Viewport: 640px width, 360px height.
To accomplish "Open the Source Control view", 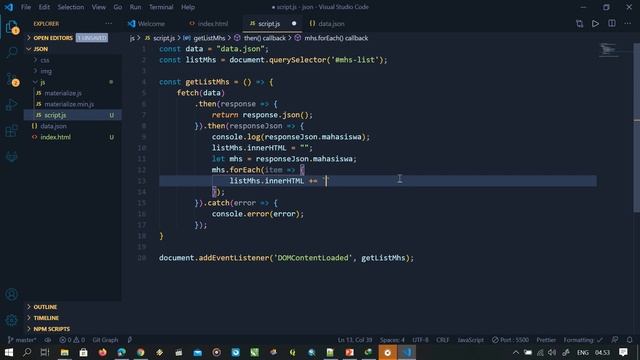I will tap(11, 79).
